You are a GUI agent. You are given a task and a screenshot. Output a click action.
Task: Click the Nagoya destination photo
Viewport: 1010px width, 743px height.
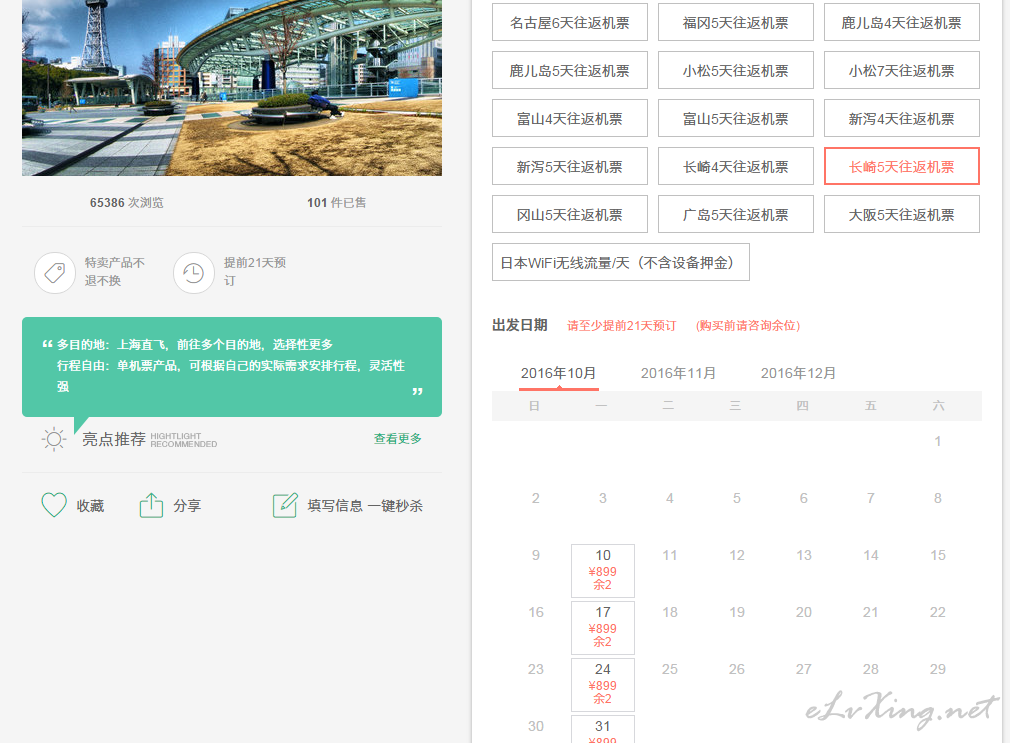click(232, 88)
